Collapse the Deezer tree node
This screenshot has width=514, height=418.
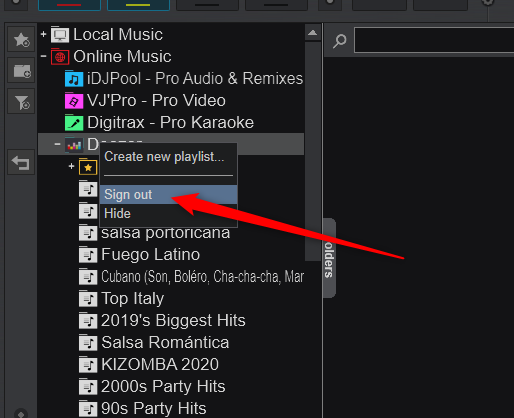(x=57, y=144)
